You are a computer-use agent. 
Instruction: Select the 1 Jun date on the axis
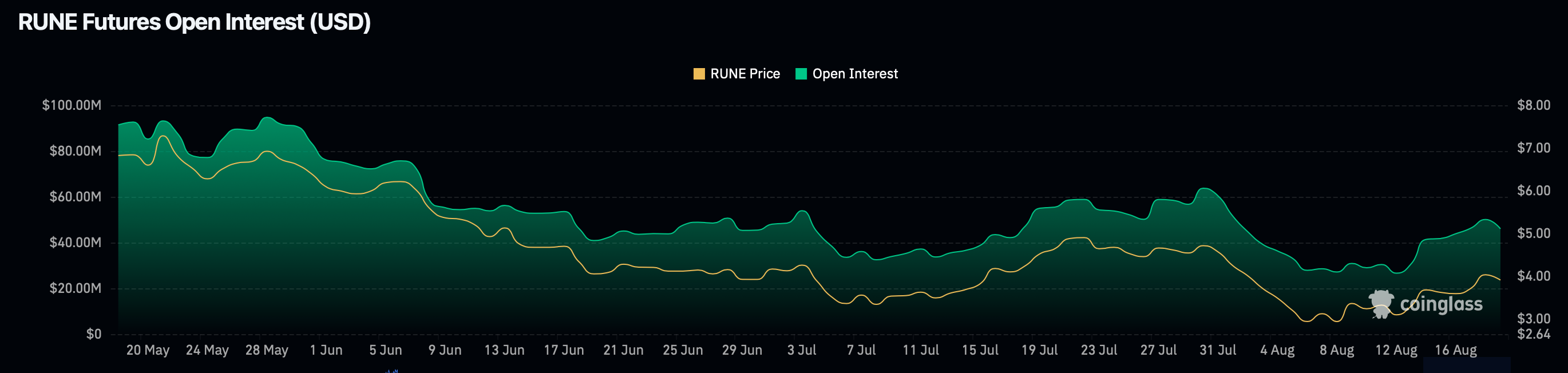[326, 350]
